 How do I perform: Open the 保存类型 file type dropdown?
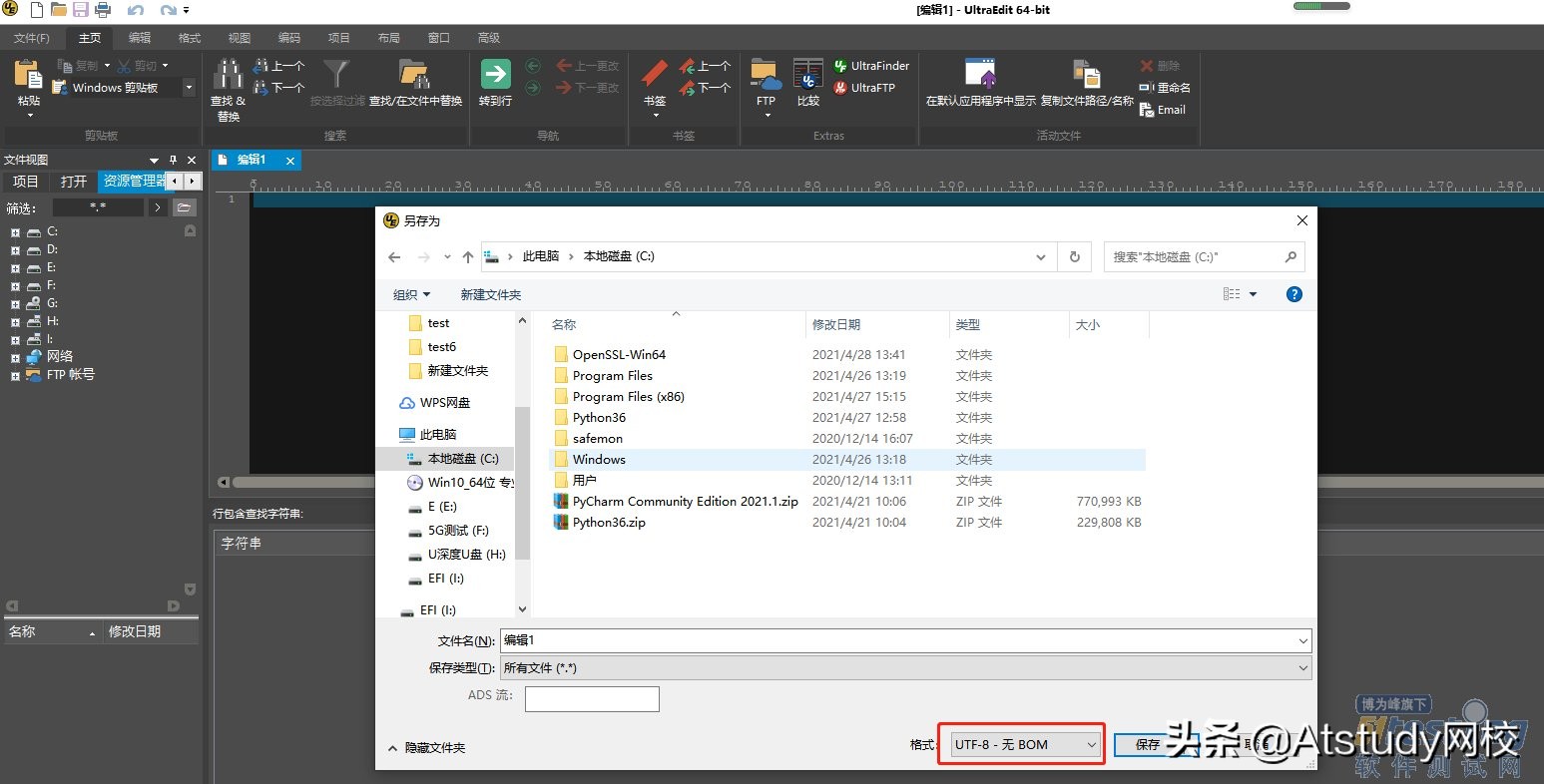coord(905,668)
